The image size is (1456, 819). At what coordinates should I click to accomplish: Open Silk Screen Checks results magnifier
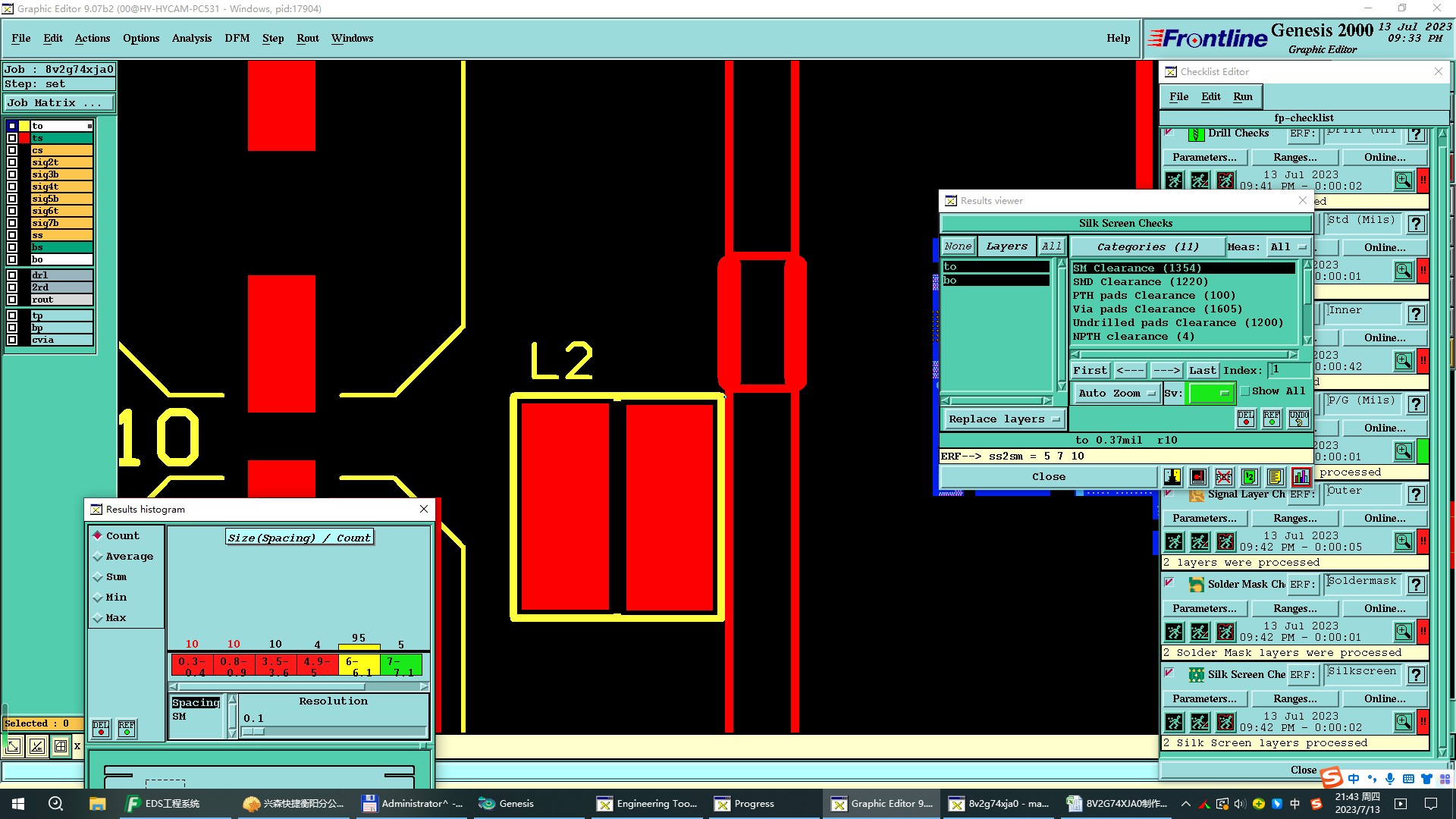1404,721
